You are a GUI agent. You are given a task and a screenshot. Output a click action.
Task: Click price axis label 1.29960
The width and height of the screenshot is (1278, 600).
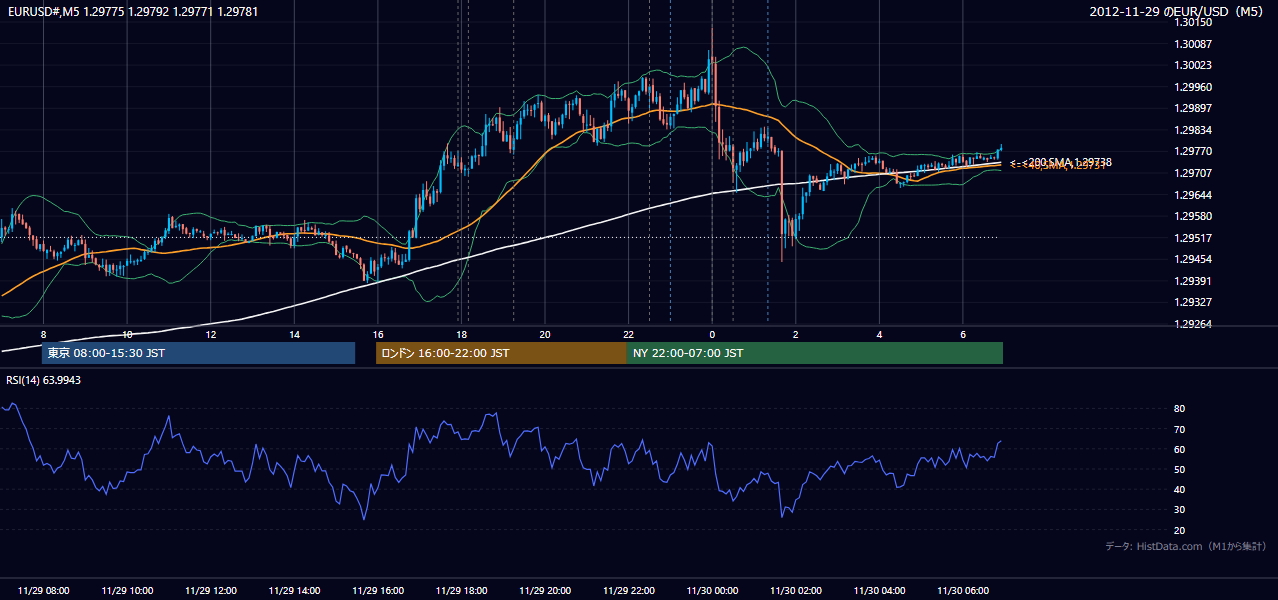[1193, 87]
